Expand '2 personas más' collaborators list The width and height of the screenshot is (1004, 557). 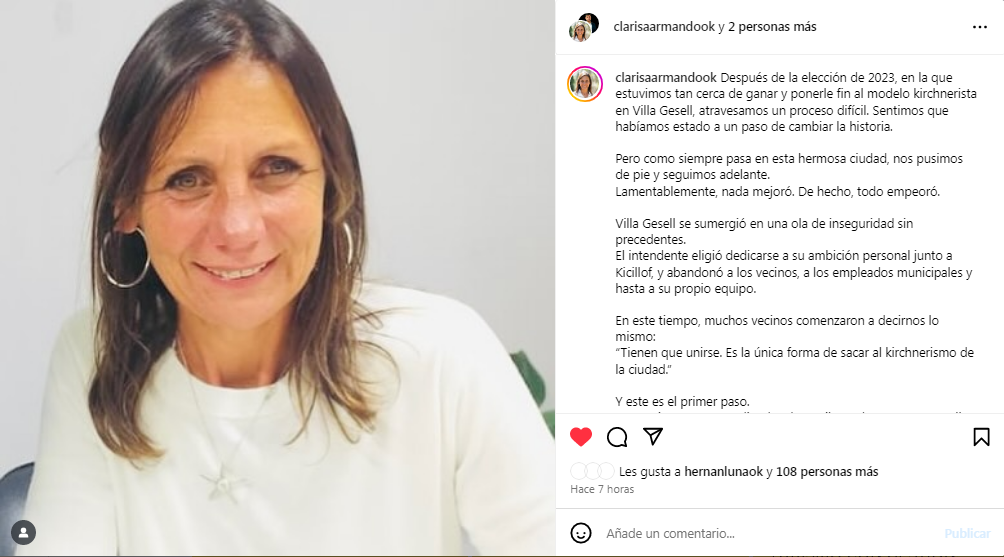772,27
